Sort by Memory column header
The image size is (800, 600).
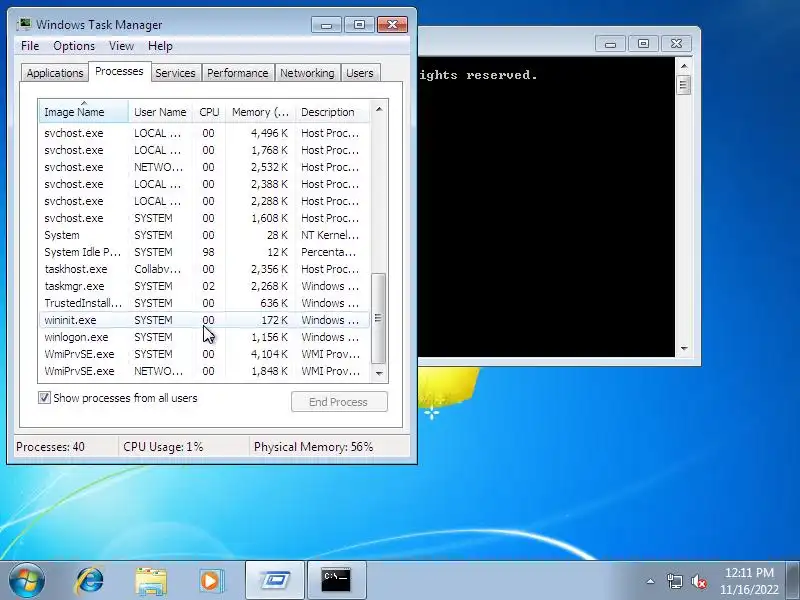(x=260, y=112)
